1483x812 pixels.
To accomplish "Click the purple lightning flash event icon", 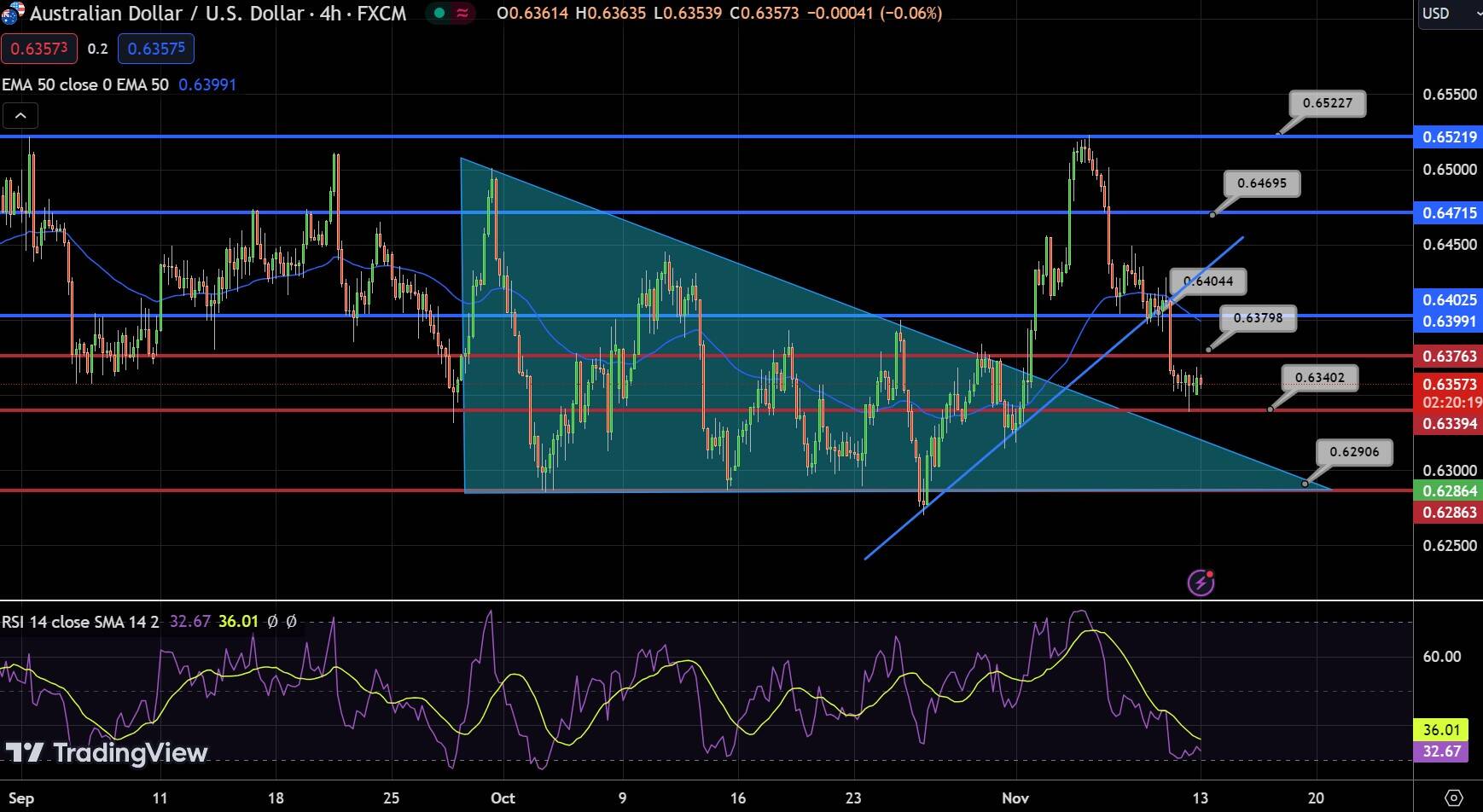I will (x=1201, y=583).
